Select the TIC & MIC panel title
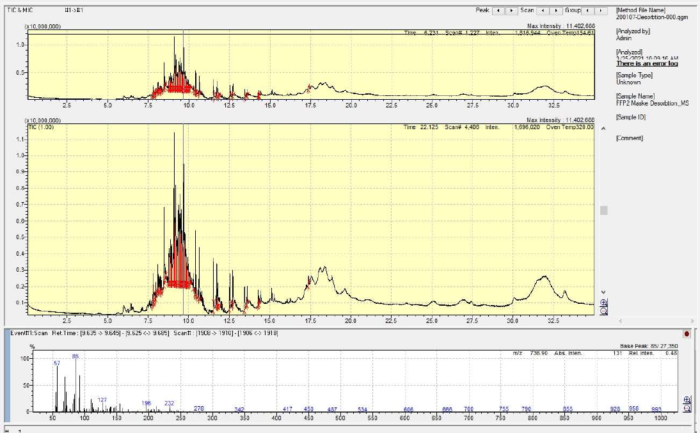Screen dimensions: 700x433 [20, 7]
